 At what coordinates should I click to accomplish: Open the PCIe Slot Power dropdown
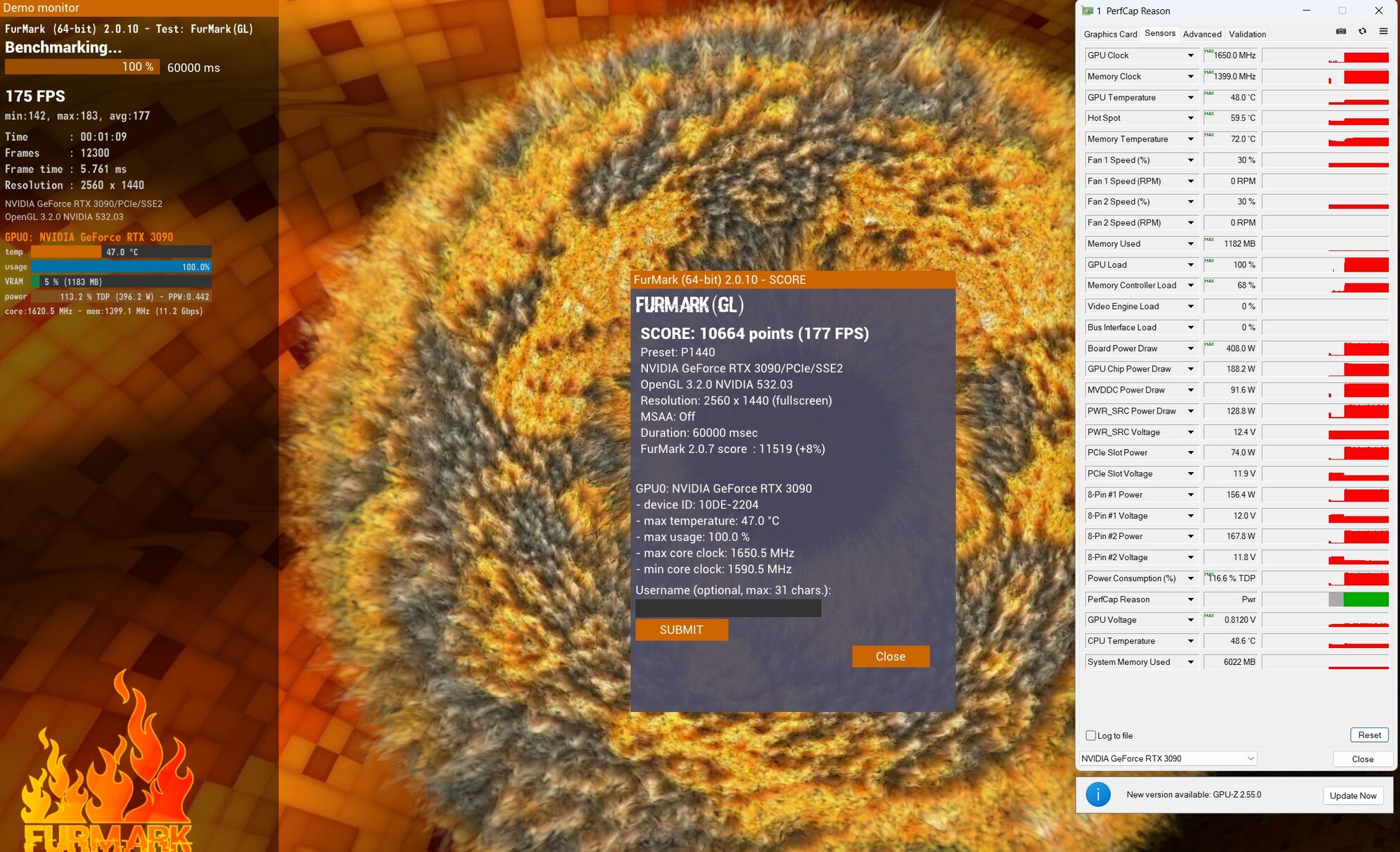pyautogui.click(x=1190, y=453)
